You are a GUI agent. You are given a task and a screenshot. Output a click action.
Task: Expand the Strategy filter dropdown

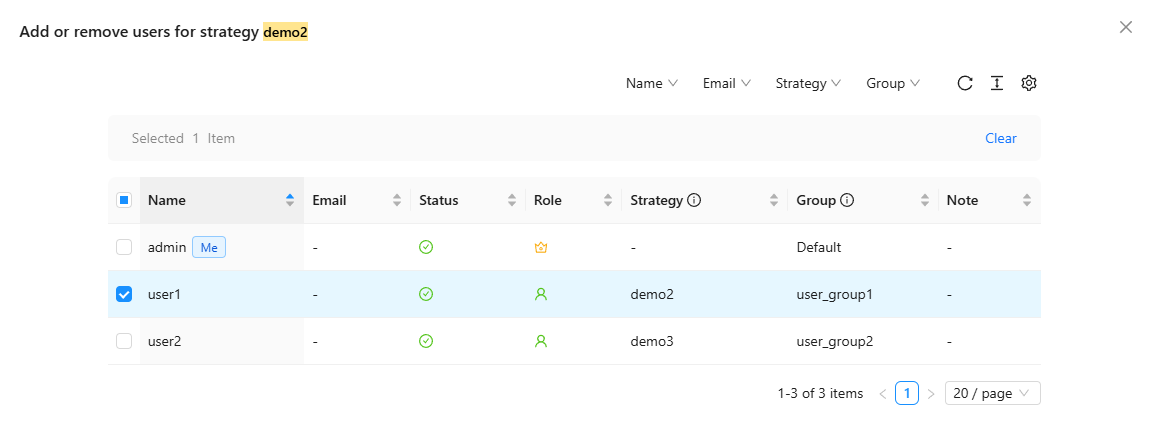point(808,83)
